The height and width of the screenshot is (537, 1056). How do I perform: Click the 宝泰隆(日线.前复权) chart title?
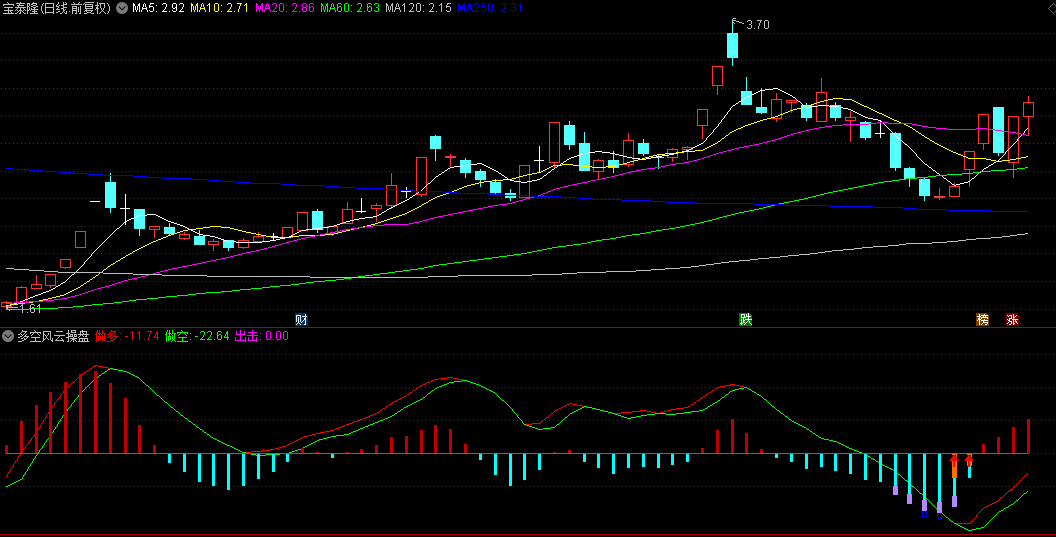pyautogui.click(x=57, y=8)
